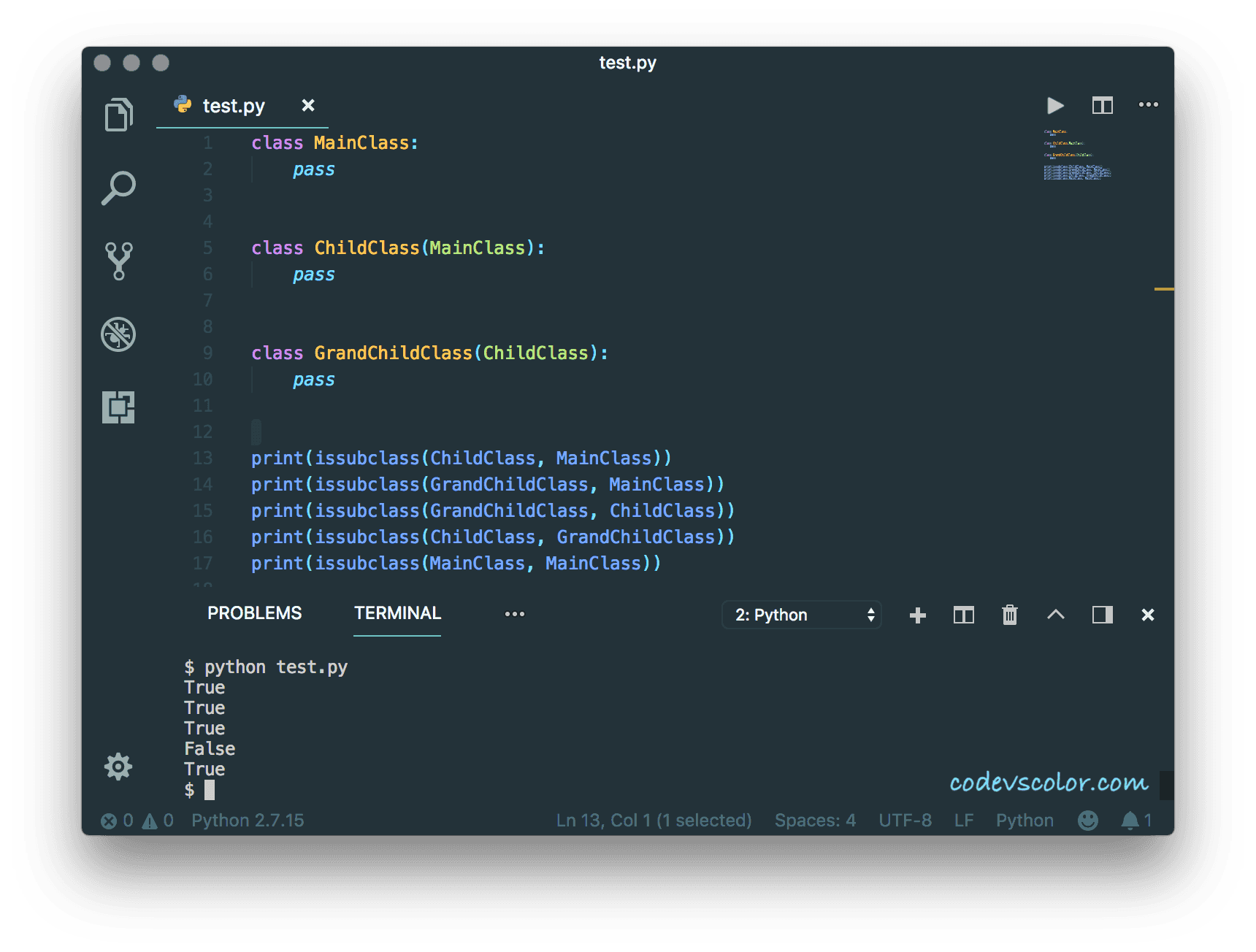Split the editor to the right
Screen dimensions: 1256x952
[1103, 105]
